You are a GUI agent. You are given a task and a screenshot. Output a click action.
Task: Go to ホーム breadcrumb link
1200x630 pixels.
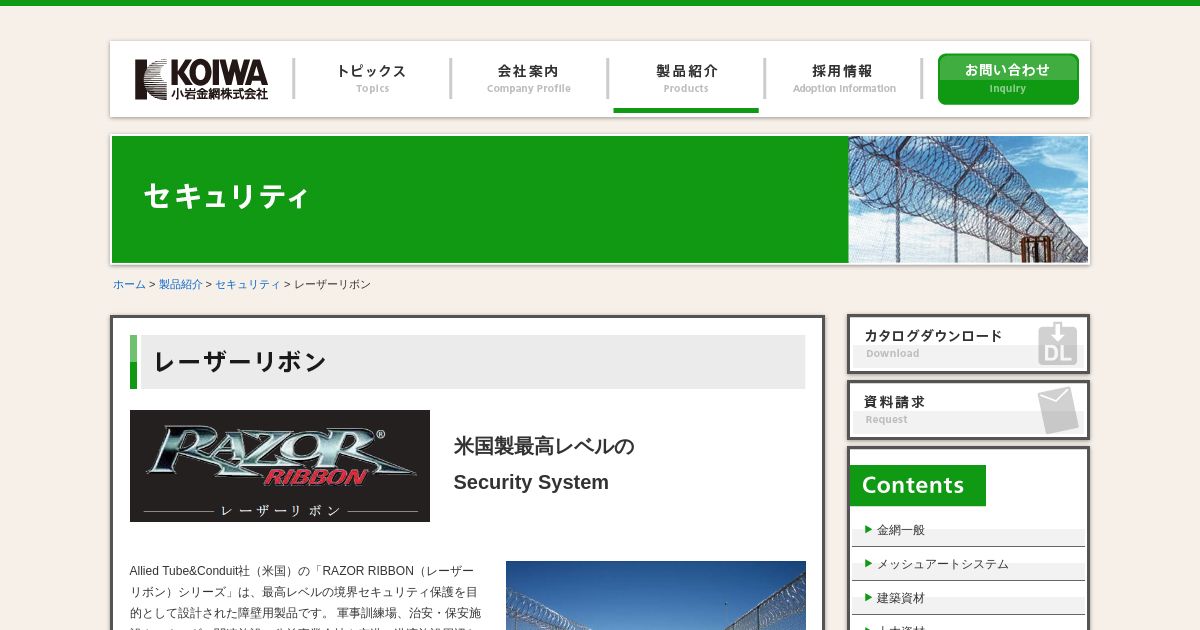click(x=129, y=285)
